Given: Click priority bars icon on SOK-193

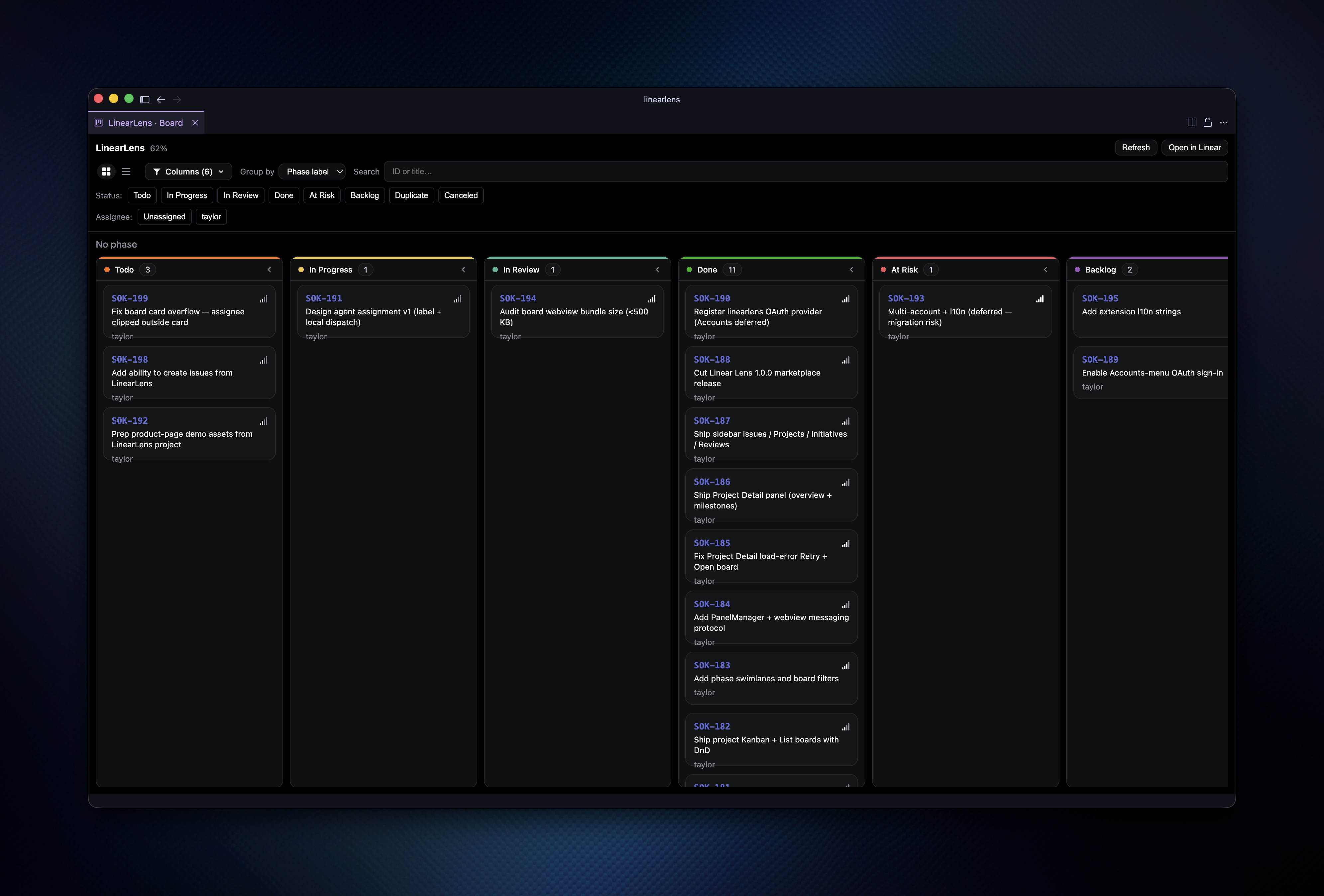Looking at the screenshot, I should [1040, 299].
